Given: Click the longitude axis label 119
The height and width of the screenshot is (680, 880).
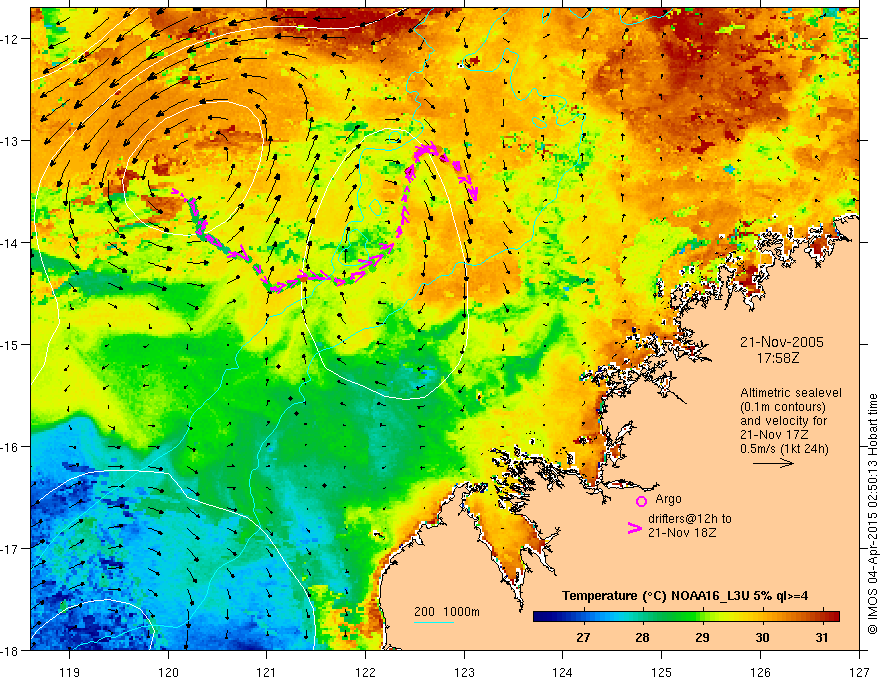Looking at the screenshot, I should tap(70, 672).
